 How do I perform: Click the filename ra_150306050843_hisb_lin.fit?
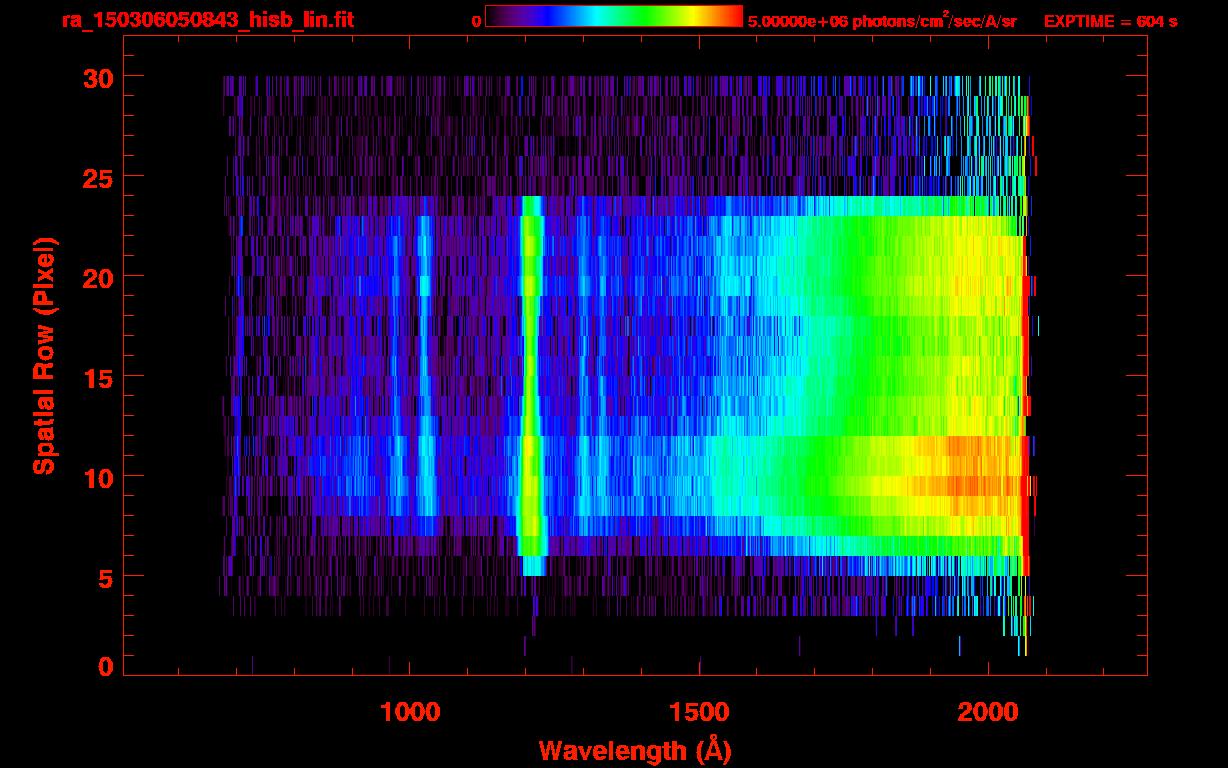207,20
